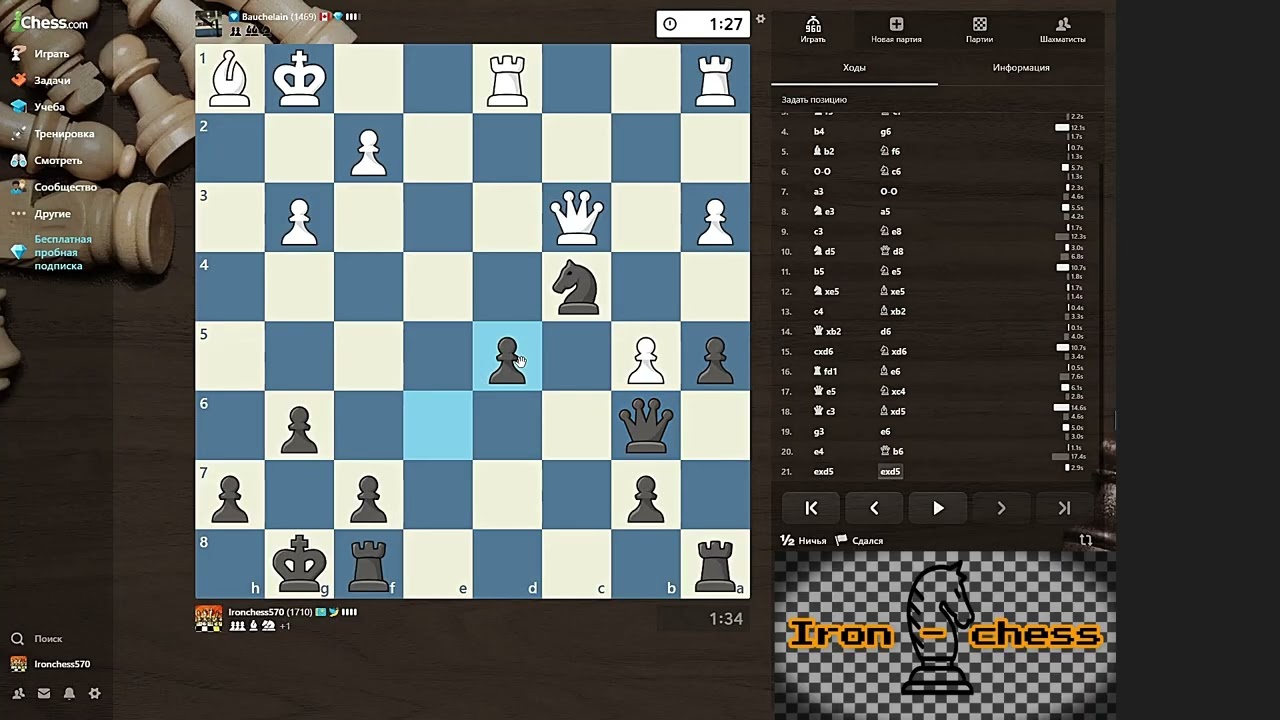Select white move 19. g3
Image resolution: width=1280 pixels, height=720 pixels.
coord(819,432)
